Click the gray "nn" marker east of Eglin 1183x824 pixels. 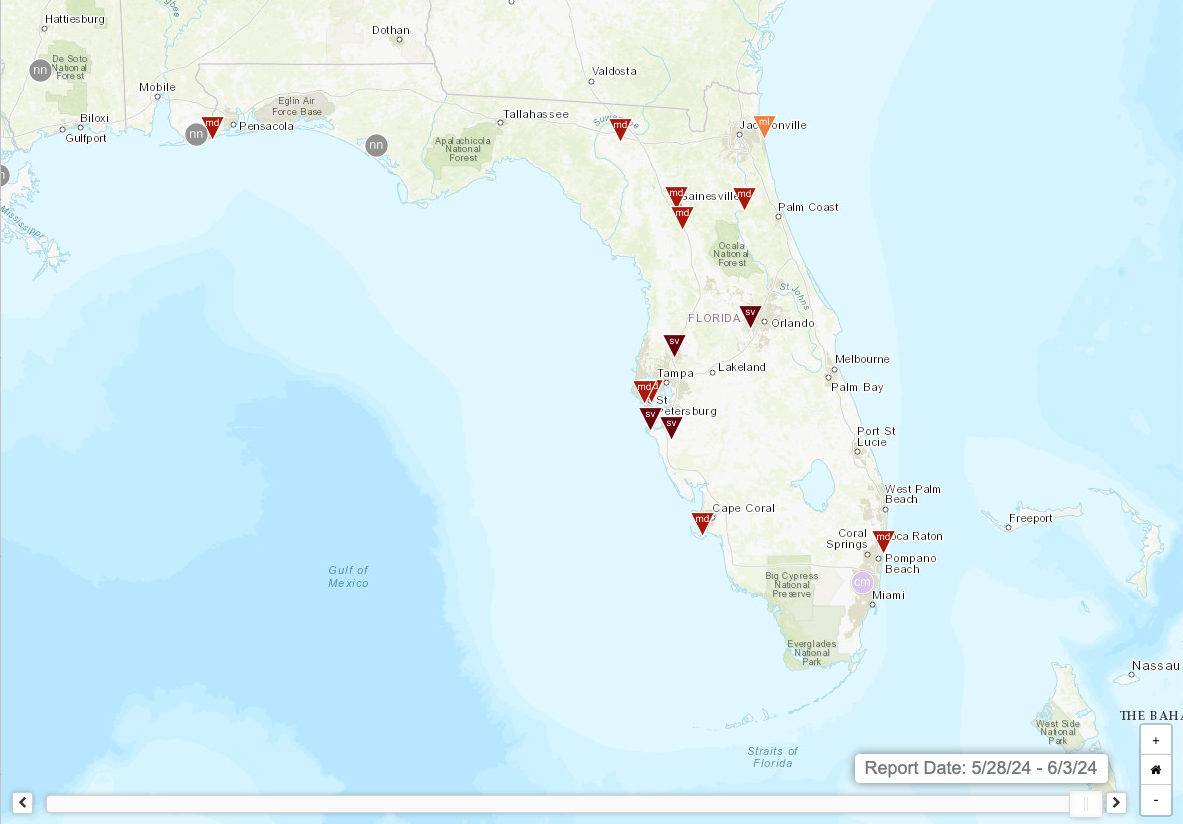375,144
